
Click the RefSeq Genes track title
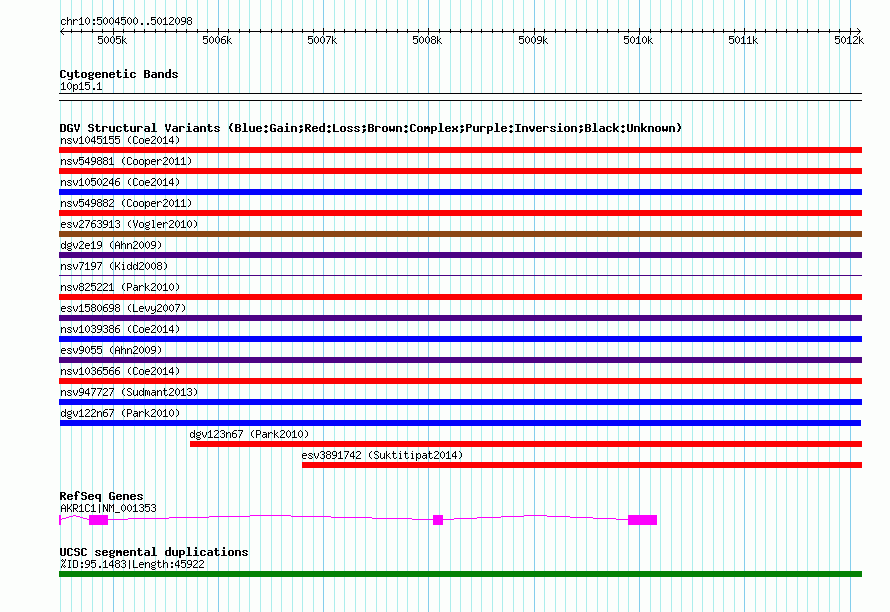tap(101, 496)
